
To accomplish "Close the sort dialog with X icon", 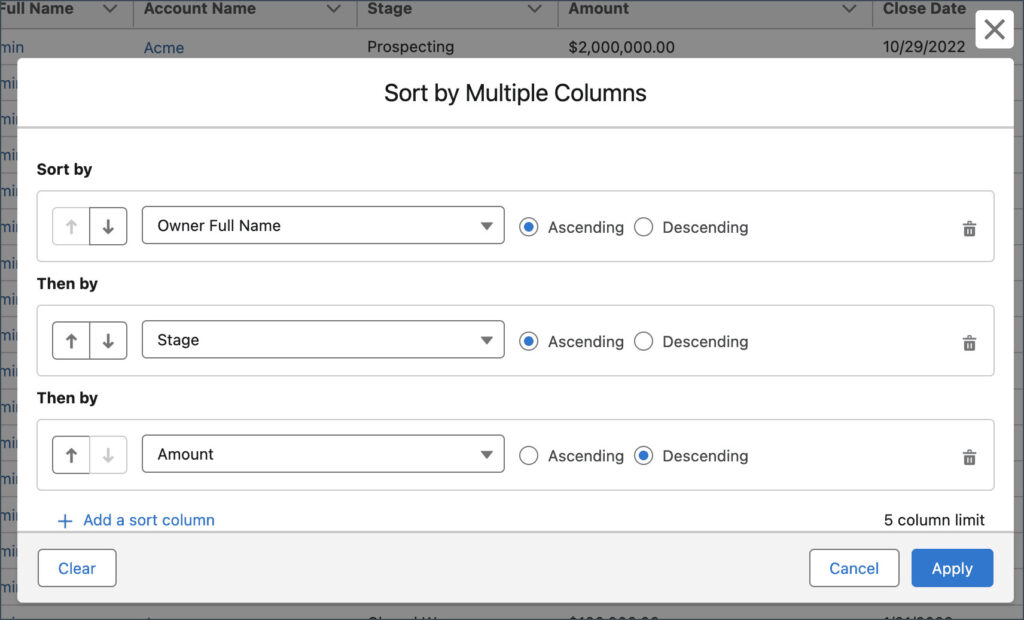I will pos(994,30).
